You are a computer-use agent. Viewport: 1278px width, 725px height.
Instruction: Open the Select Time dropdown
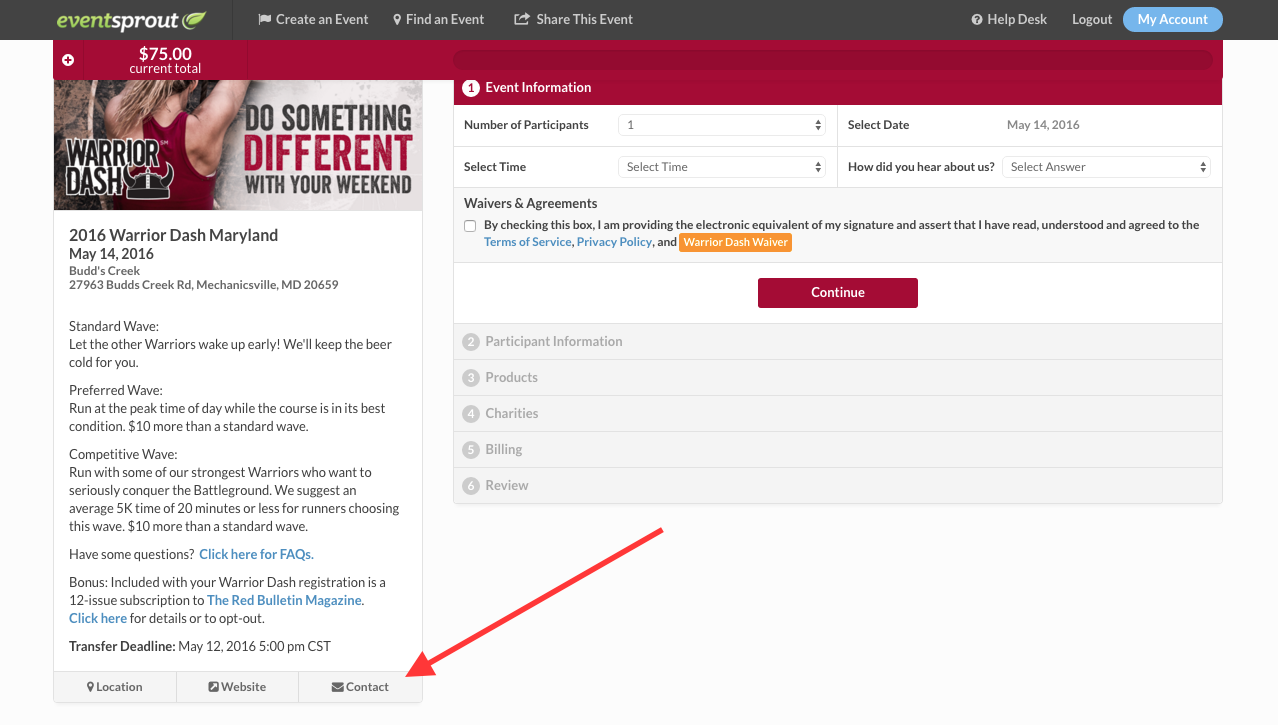pyautogui.click(x=722, y=167)
